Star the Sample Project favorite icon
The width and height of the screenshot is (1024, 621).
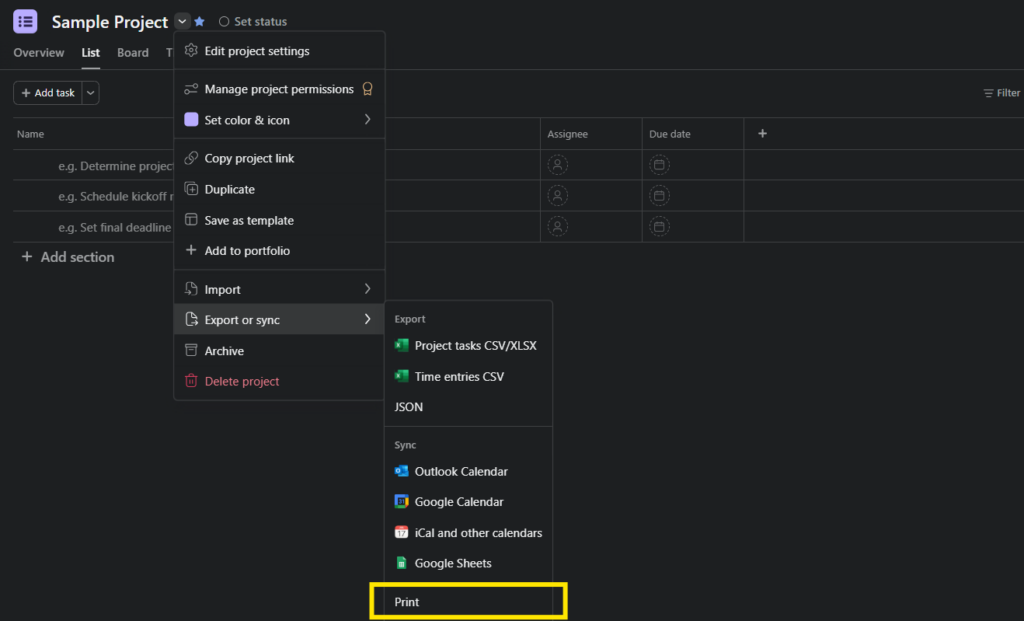200,22
